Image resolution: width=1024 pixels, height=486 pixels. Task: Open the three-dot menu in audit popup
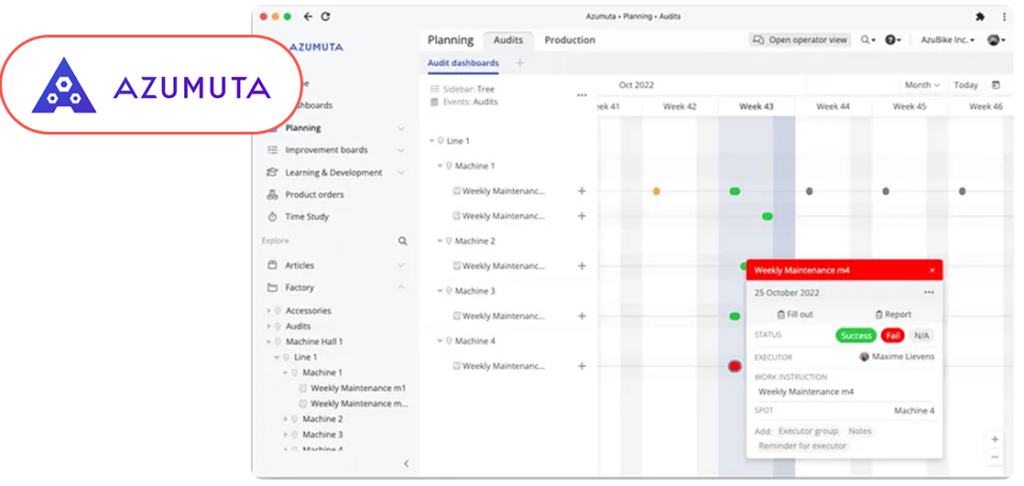click(x=929, y=292)
